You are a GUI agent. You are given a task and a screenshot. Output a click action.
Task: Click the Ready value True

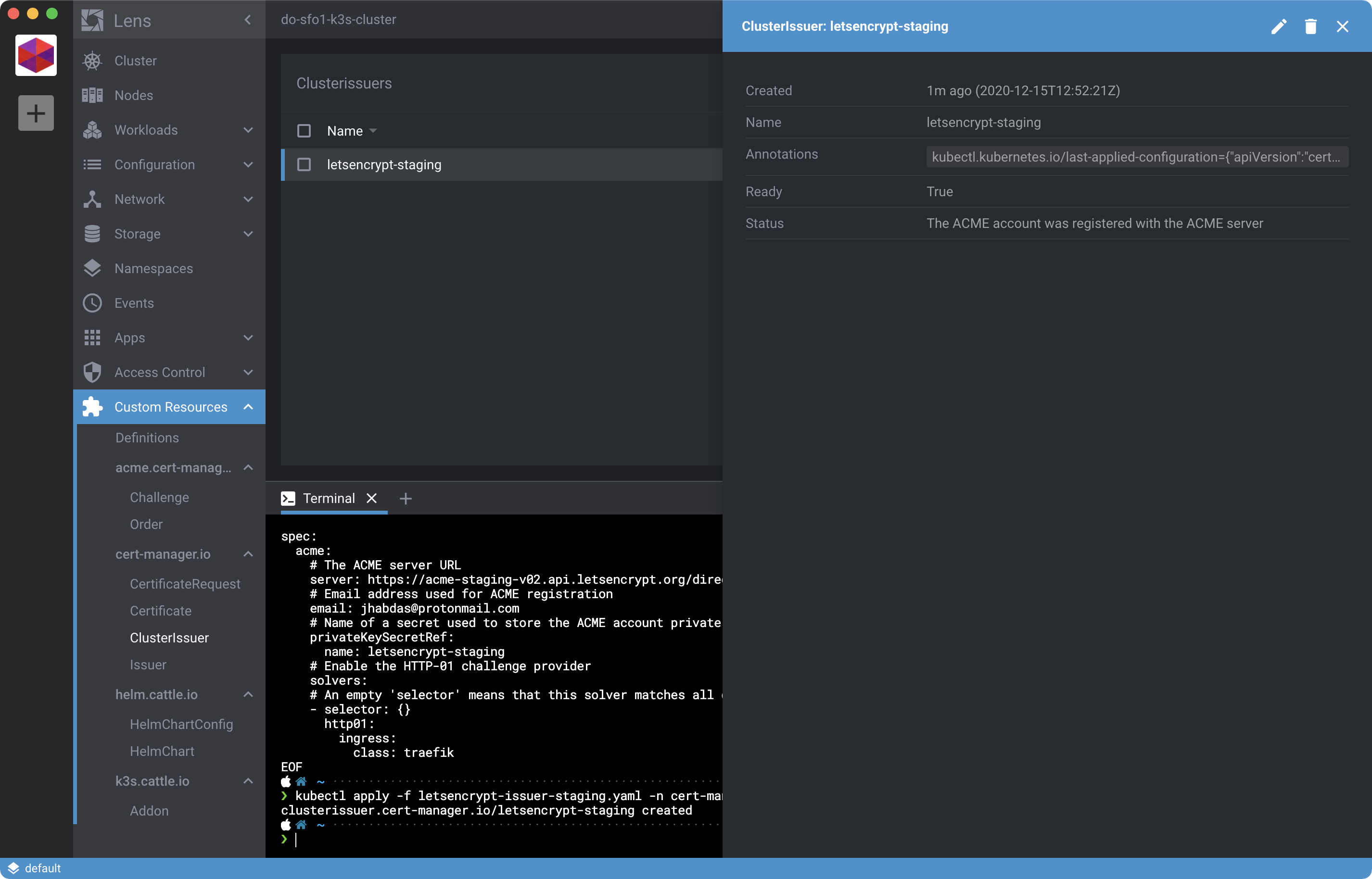click(939, 191)
